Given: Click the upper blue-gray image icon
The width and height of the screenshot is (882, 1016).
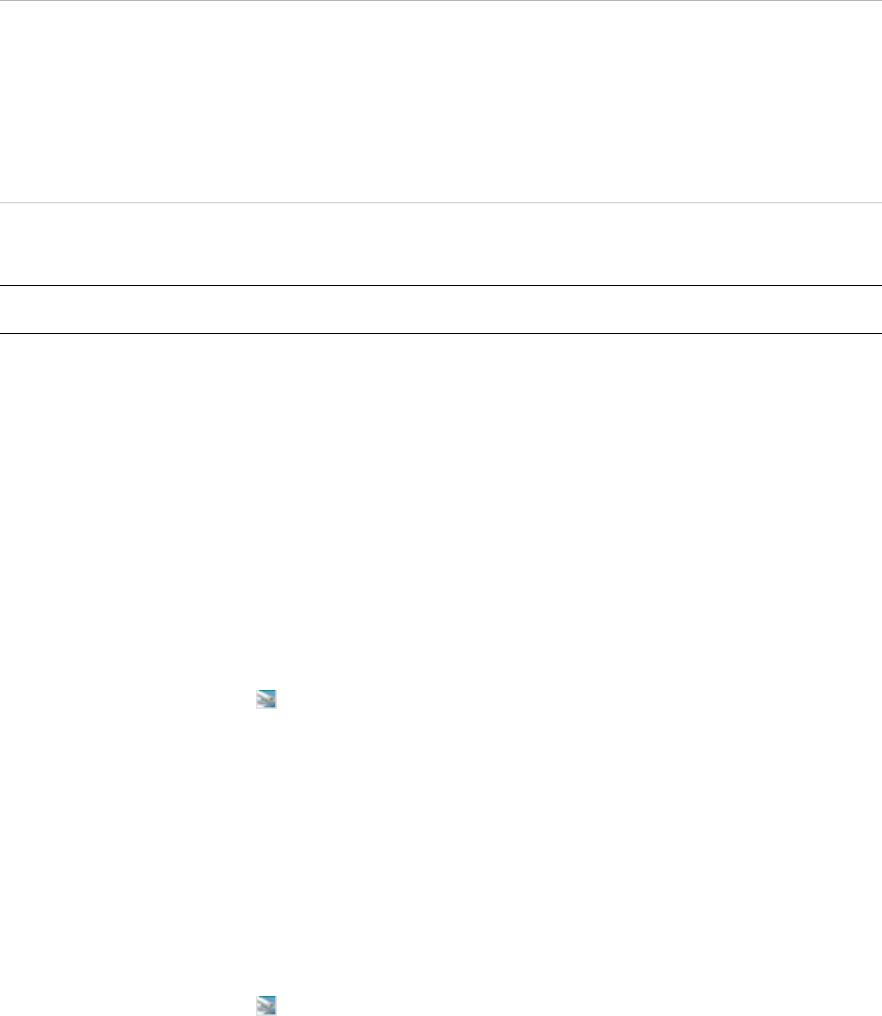Looking at the screenshot, I should point(266,699).
